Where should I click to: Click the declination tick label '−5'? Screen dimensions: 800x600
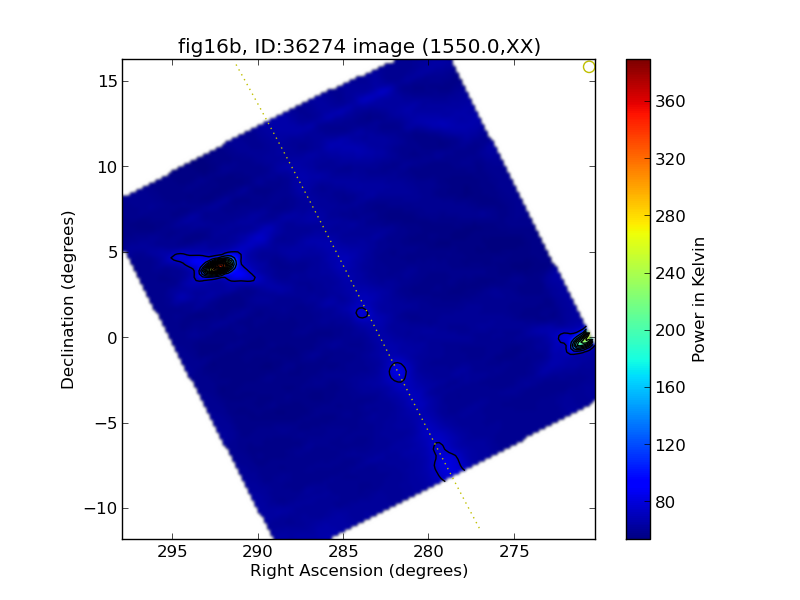[x=106, y=423]
